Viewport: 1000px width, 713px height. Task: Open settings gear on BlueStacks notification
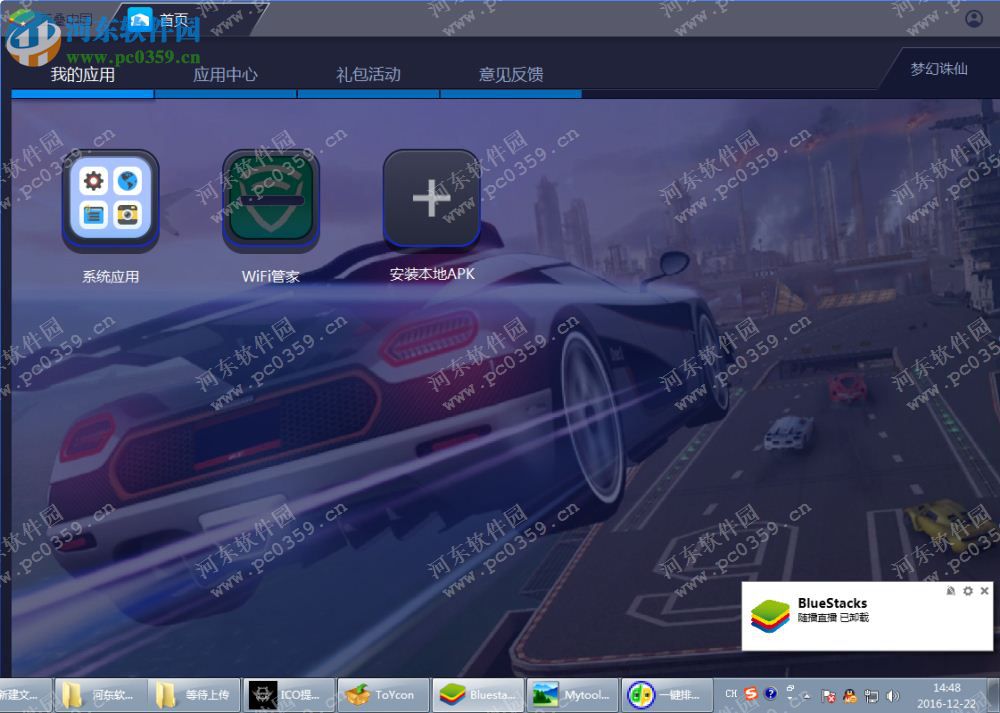coord(967,591)
